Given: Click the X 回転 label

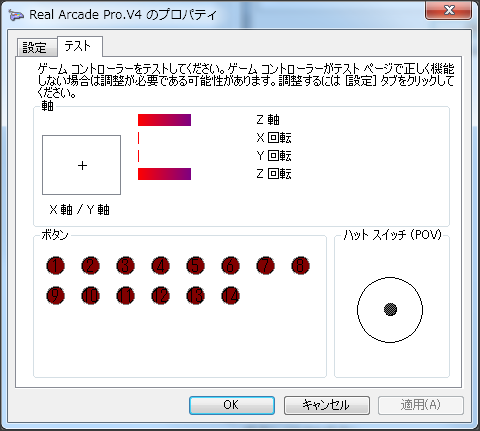Looking at the screenshot, I should tap(274, 138).
